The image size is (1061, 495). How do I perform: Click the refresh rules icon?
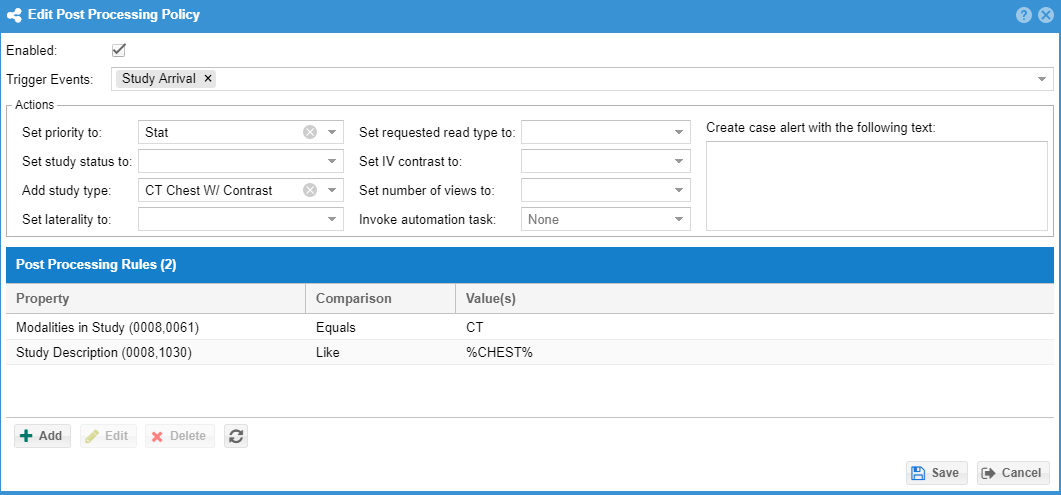tap(235, 436)
